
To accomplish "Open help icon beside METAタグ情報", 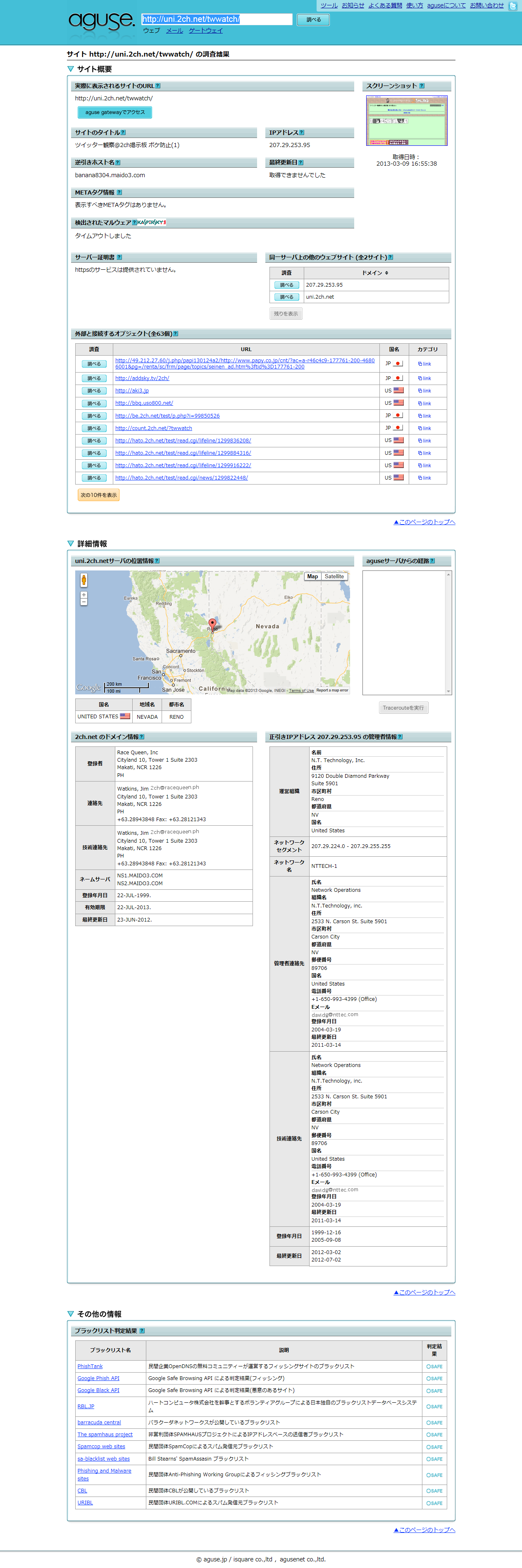I will [119, 192].
